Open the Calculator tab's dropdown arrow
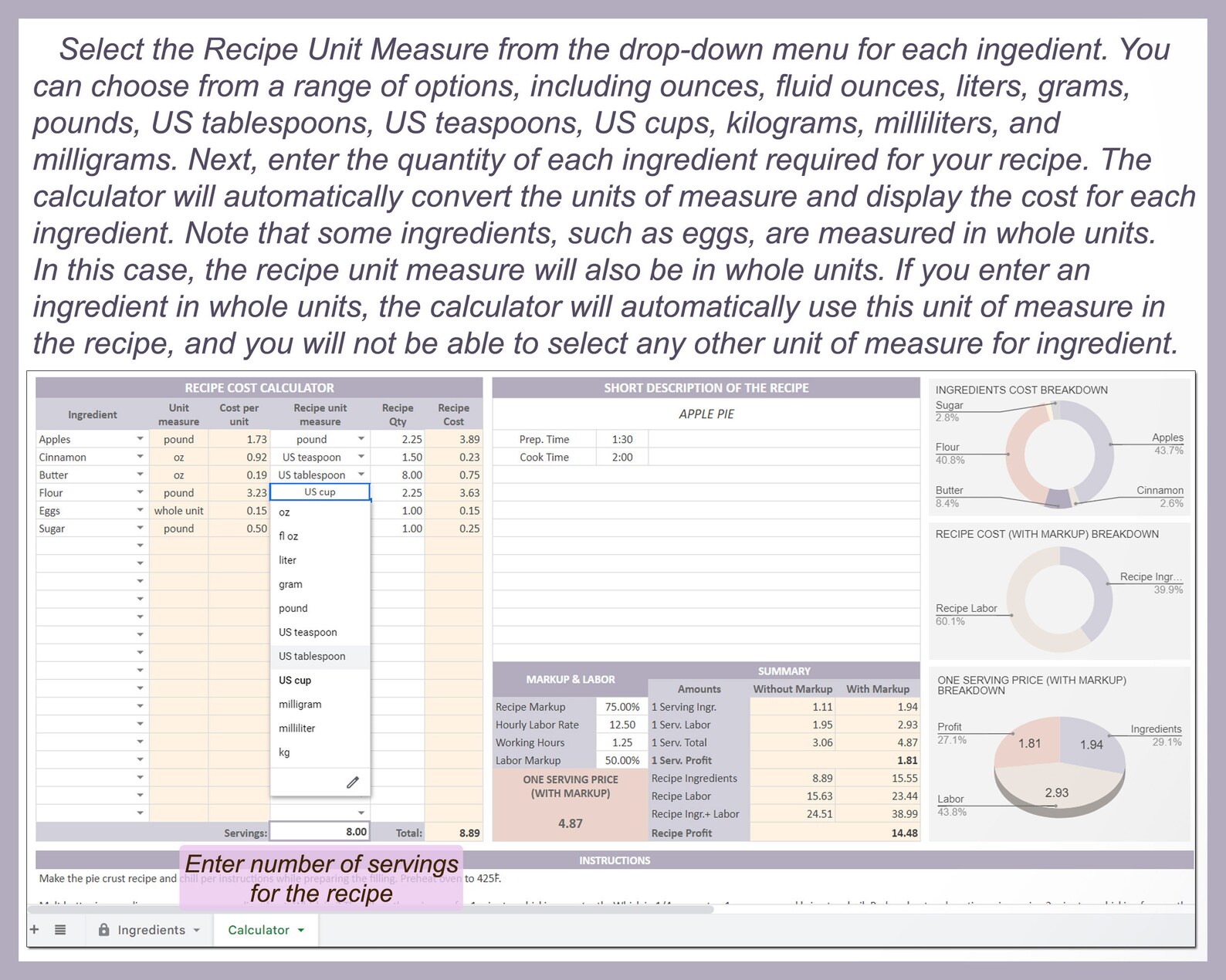This screenshot has height=980, width=1226. coord(301,930)
